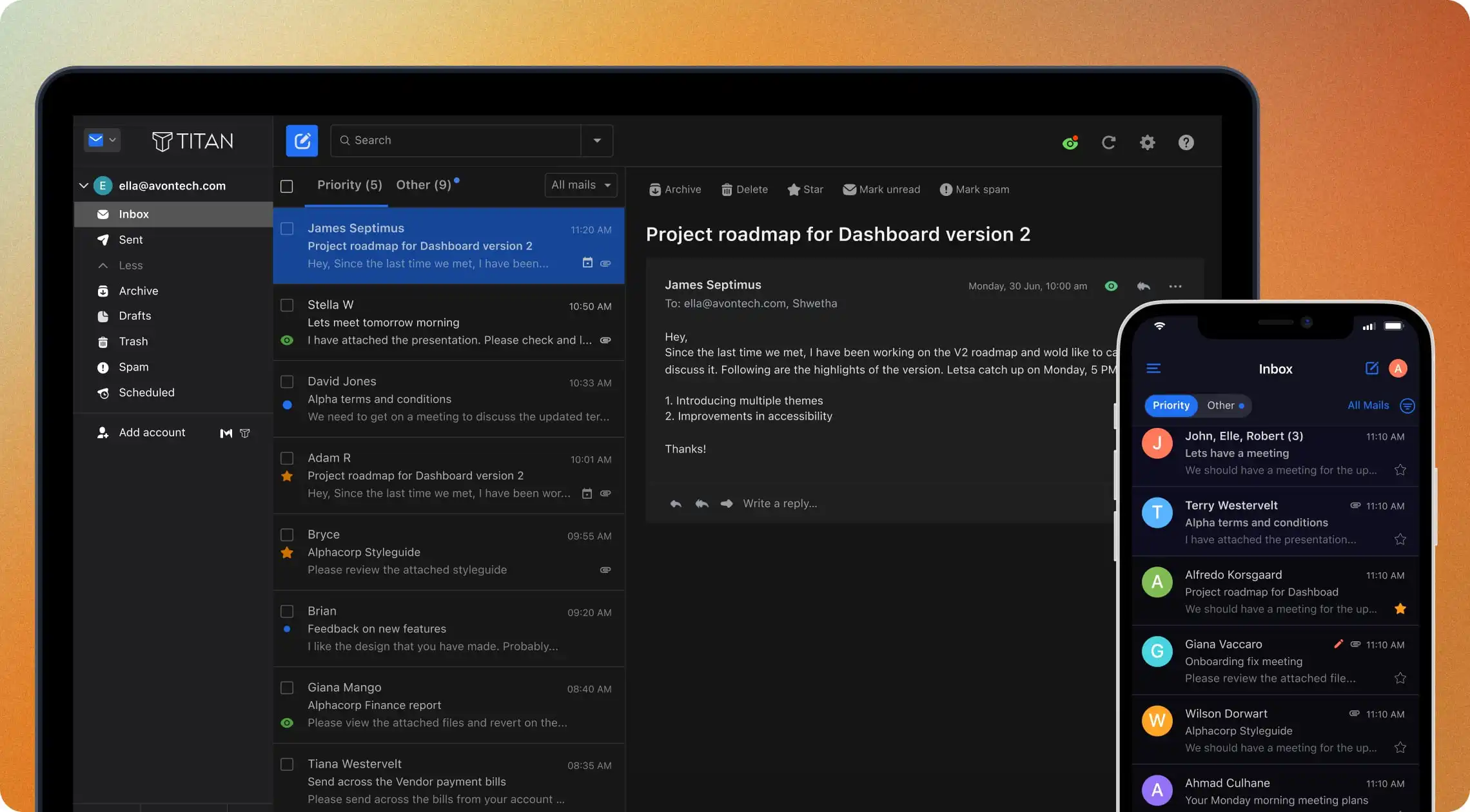This screenshot has height=812, width=1470.
Task: Click the Gmail icon next to Add account
Action: point(226,433)
